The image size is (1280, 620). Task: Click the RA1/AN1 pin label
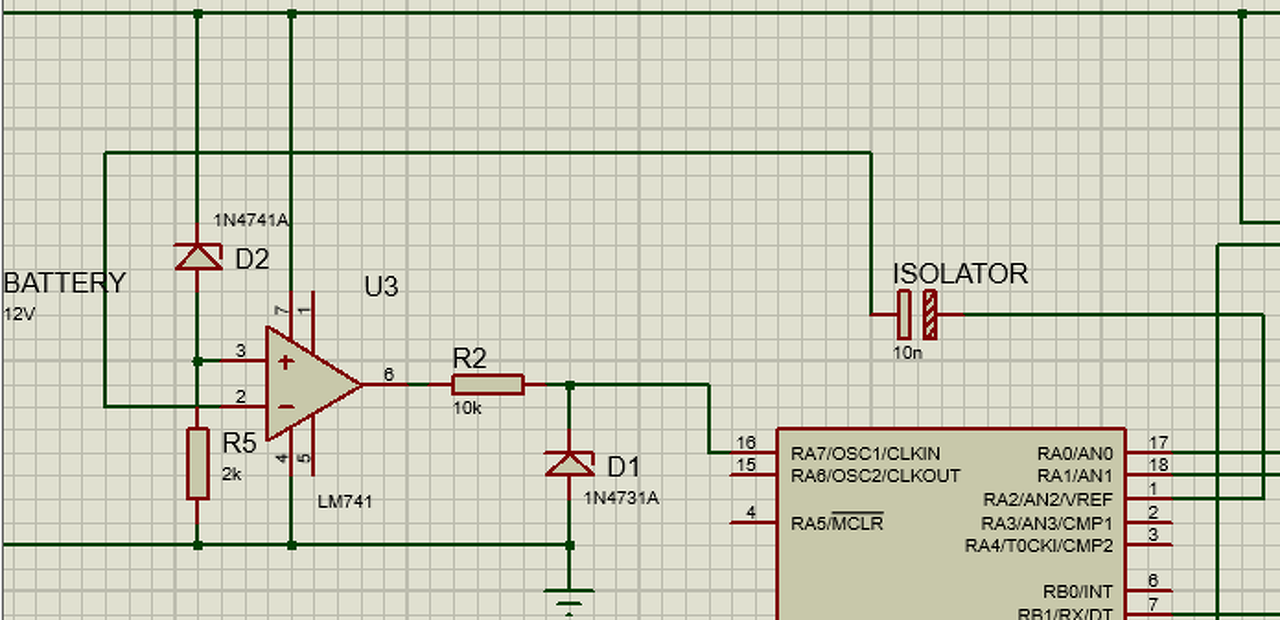(x=1075, y=476)
